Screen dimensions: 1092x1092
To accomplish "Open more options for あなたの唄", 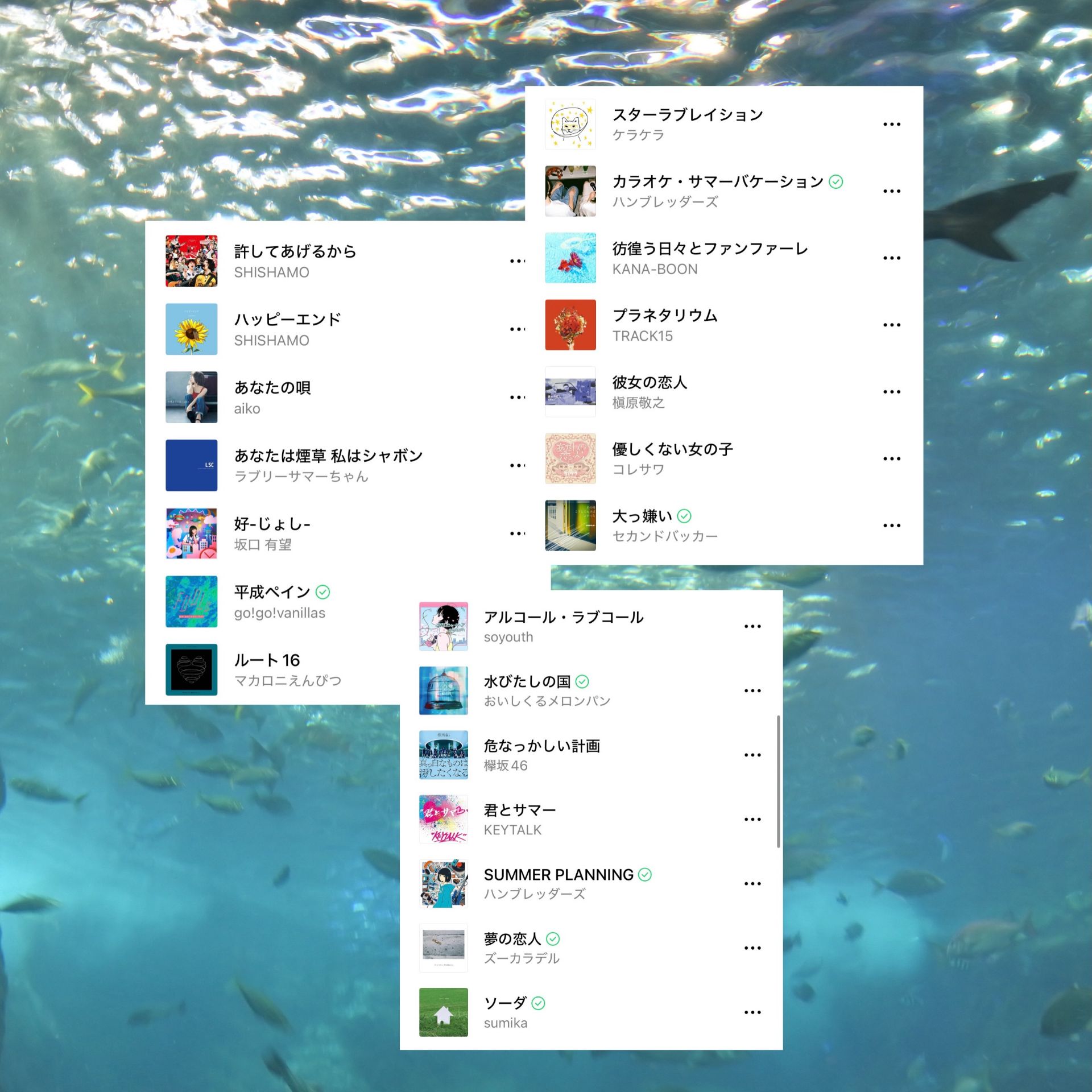I will coord(517,397).
